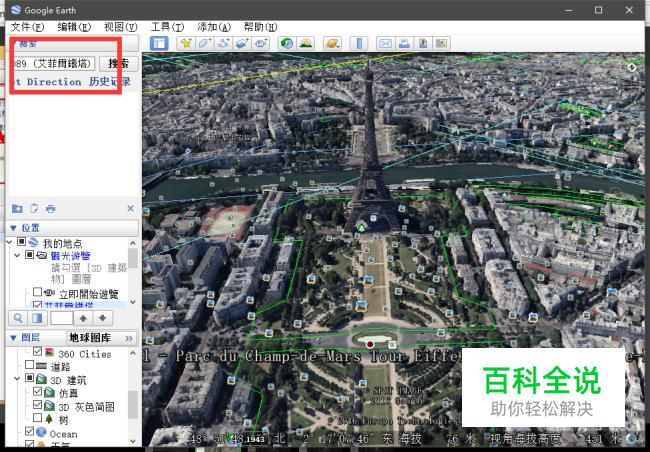Click the compass north indicator on the map
The image size is (650, 452).
[632, 67]
